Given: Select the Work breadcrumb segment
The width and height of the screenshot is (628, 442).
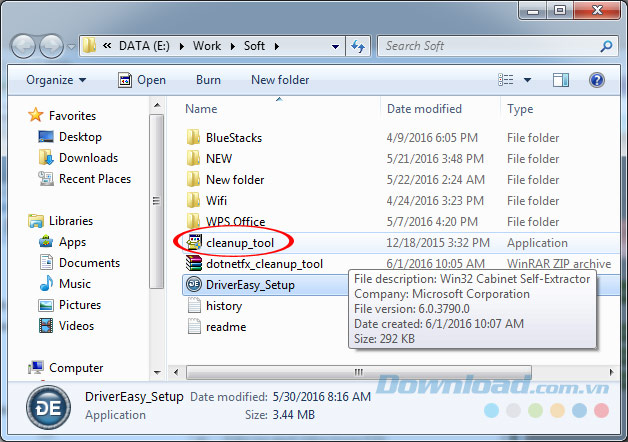Looking at the screenshot, I should pyautogui.click(x=207, y=46).
